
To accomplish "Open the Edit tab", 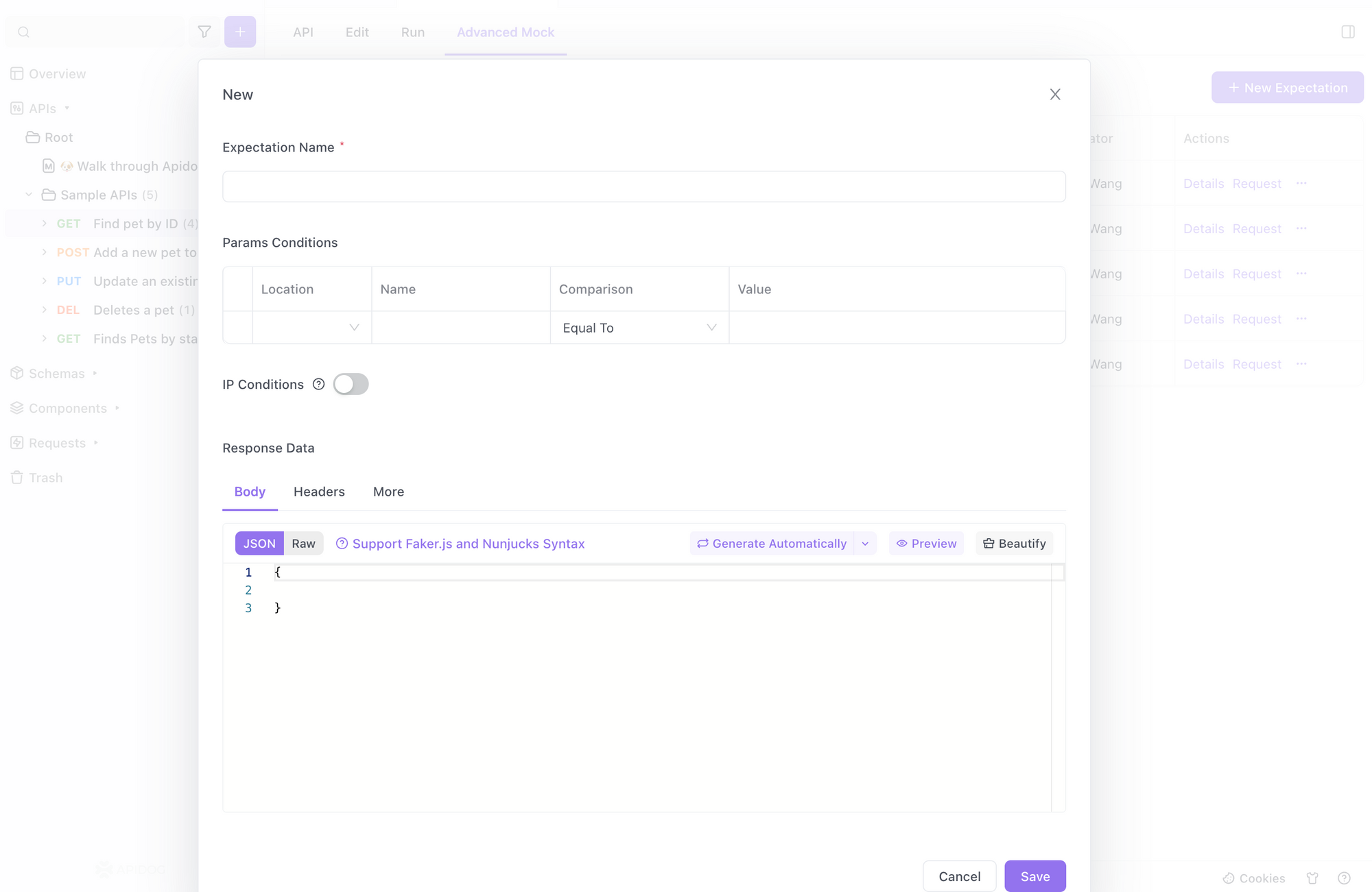I will tap(357, 32).
